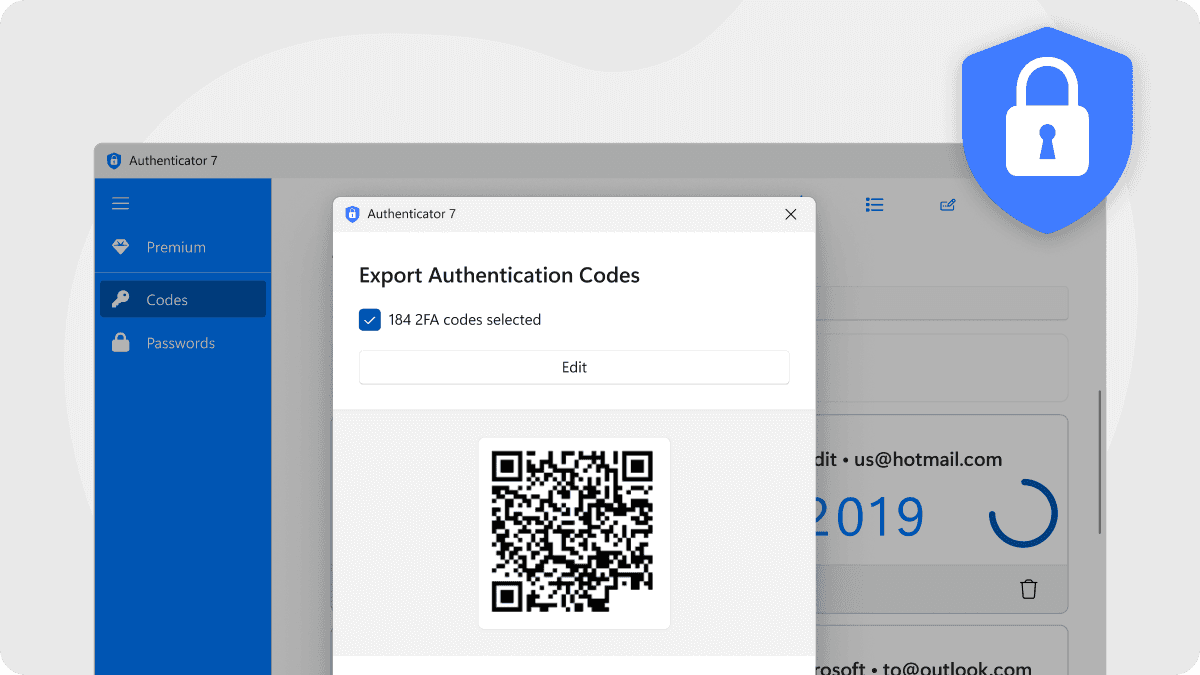
Task: Select Codes in the sidebar
Action: [x=183, y=300]
